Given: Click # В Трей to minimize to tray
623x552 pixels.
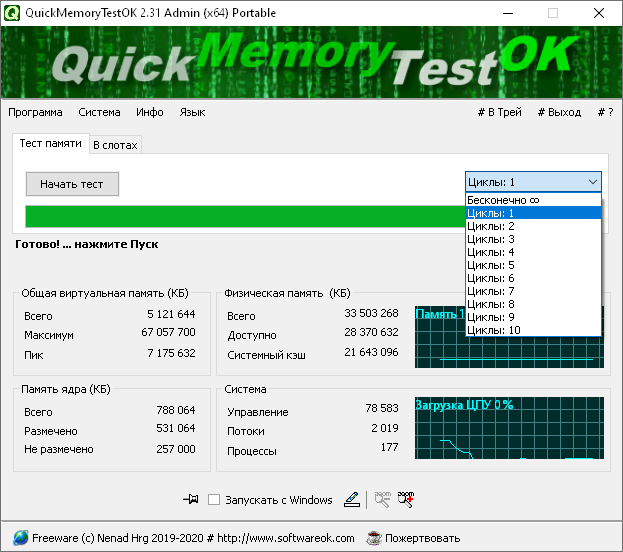Looking at the screenshot, I should pyautogui.click(x=499, y=112).
